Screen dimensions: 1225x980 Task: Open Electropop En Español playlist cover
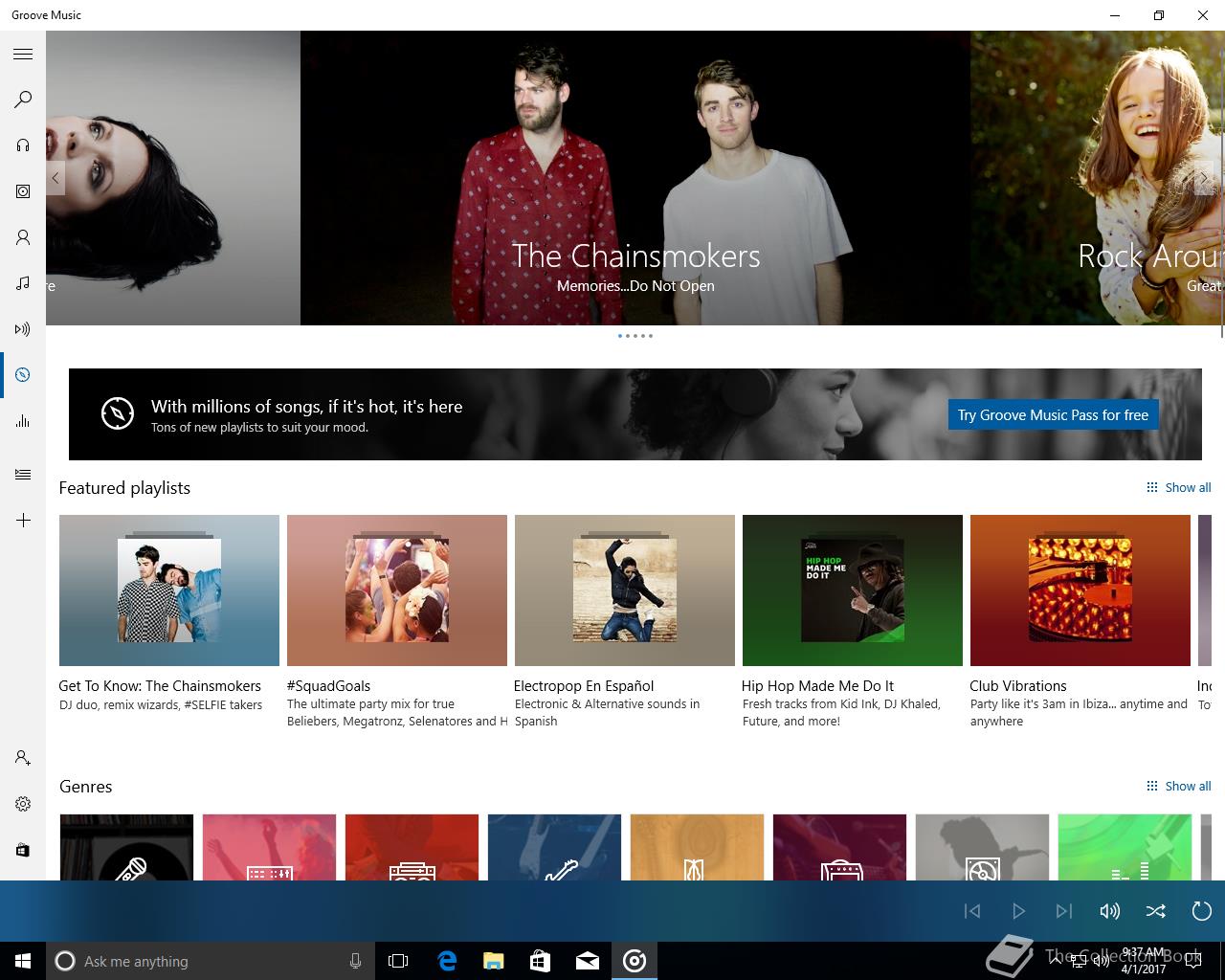click(625, 590)
